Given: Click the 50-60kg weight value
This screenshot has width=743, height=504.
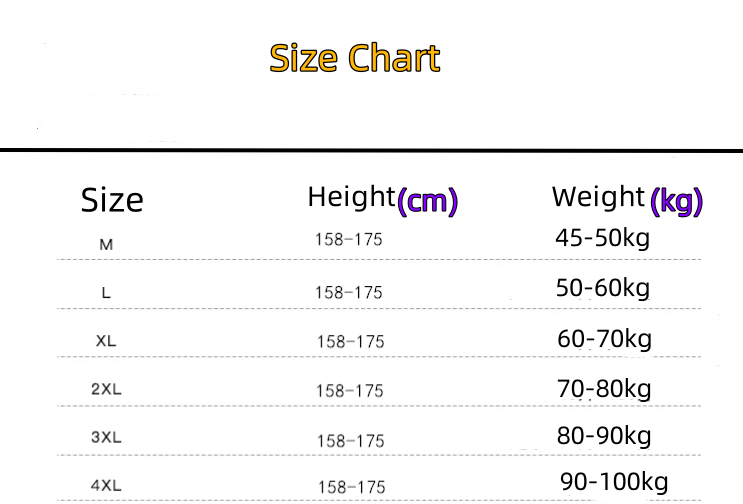Looking at the screenshot, I should click(x=602, y=289).
